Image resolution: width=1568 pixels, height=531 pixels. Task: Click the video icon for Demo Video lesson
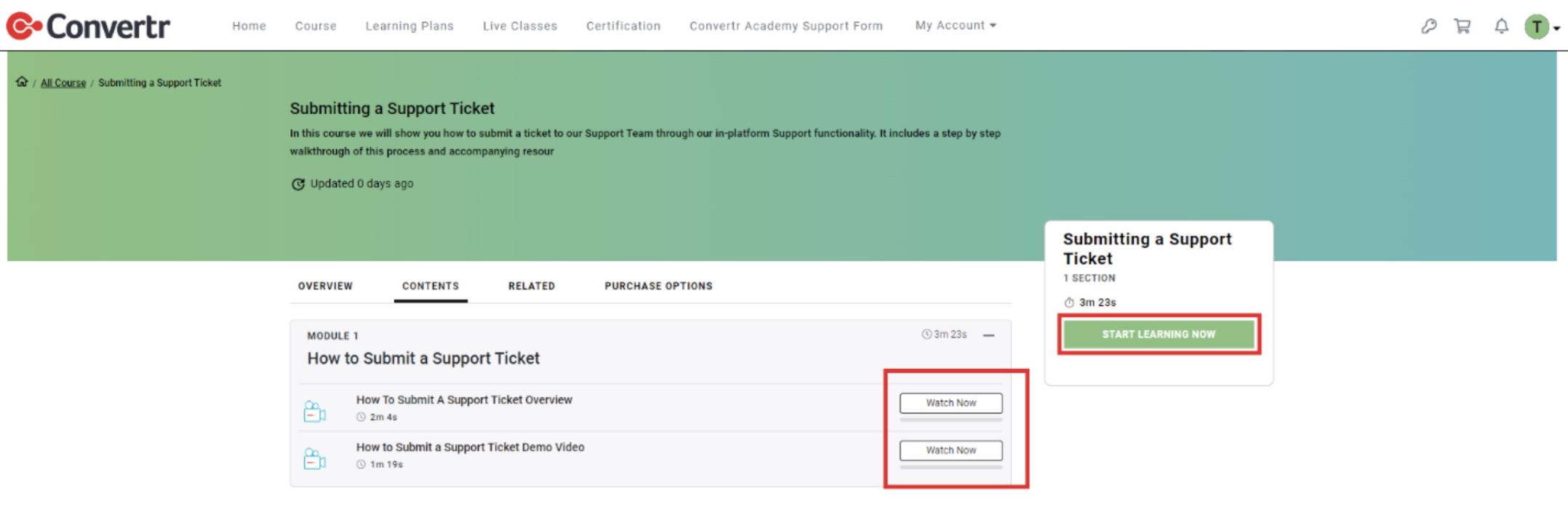(314, 459)
